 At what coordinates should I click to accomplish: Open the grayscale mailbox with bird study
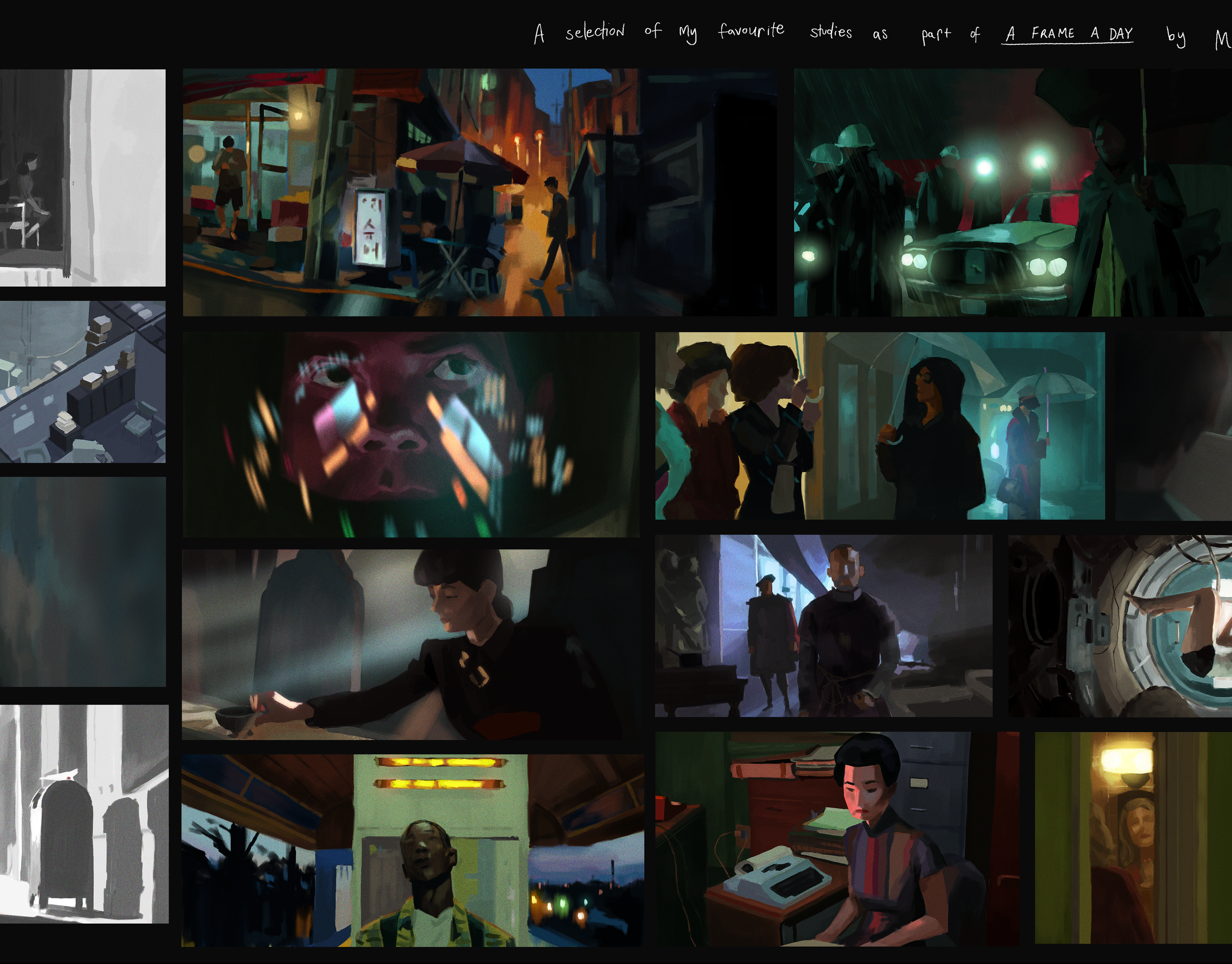click(84, 814)
